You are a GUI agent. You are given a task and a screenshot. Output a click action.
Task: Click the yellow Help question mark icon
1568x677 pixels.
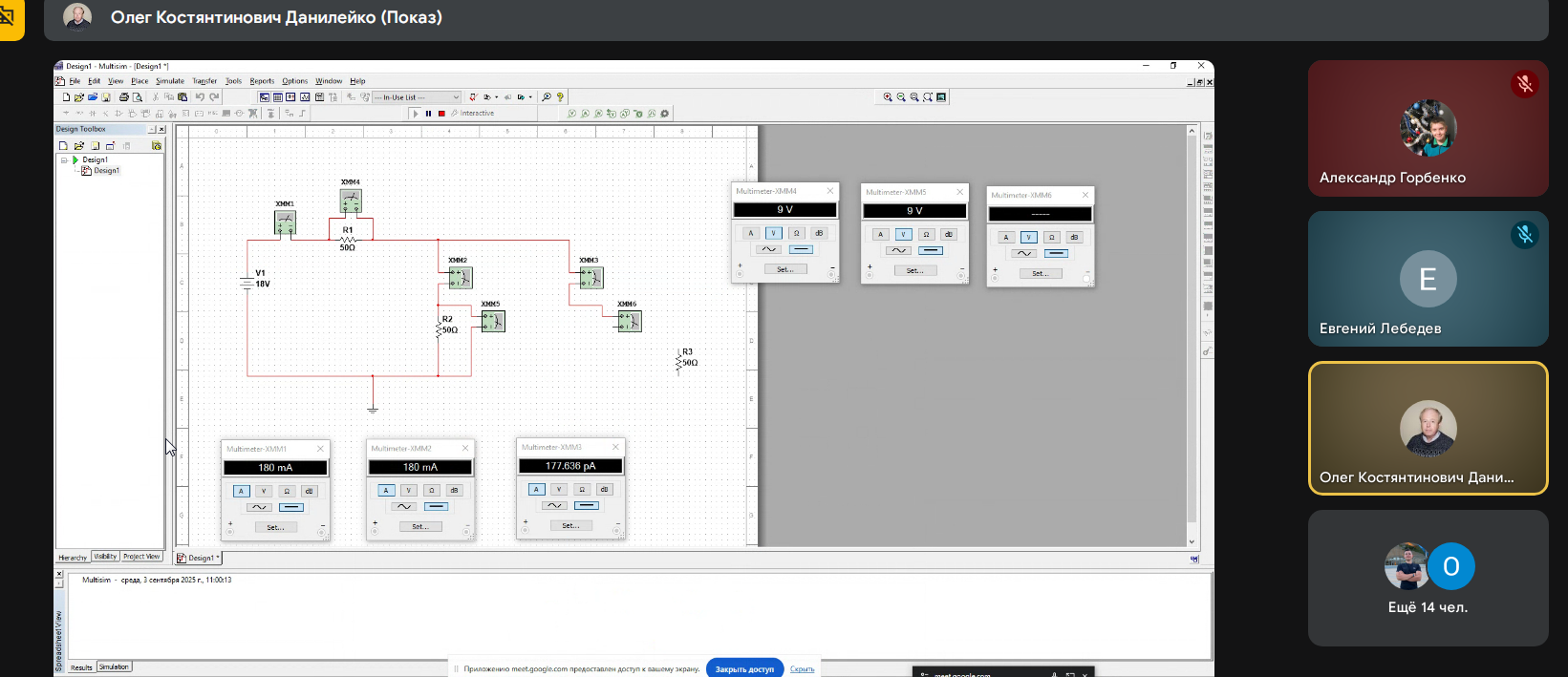[560, 97]
